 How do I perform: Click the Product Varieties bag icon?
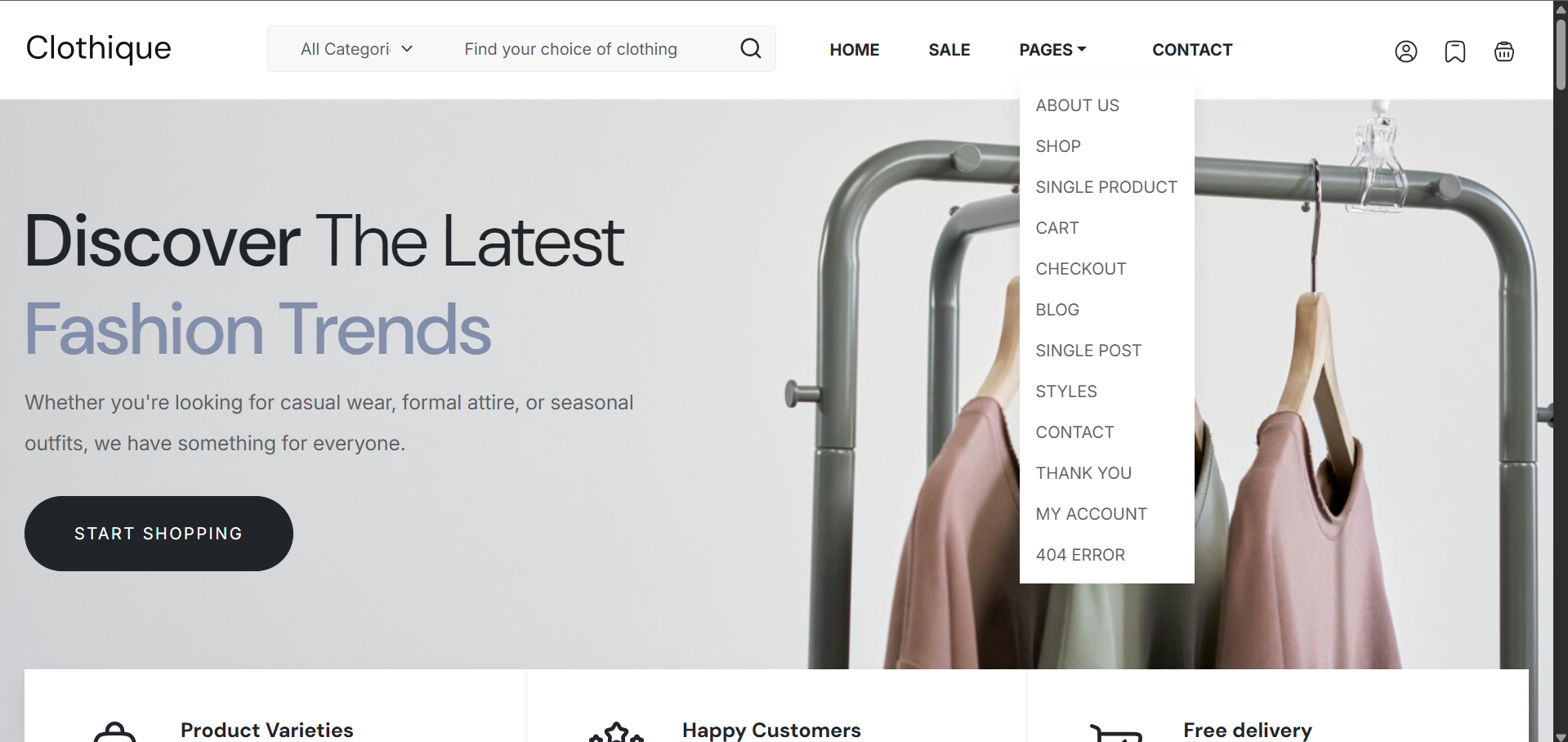(114, 732)
